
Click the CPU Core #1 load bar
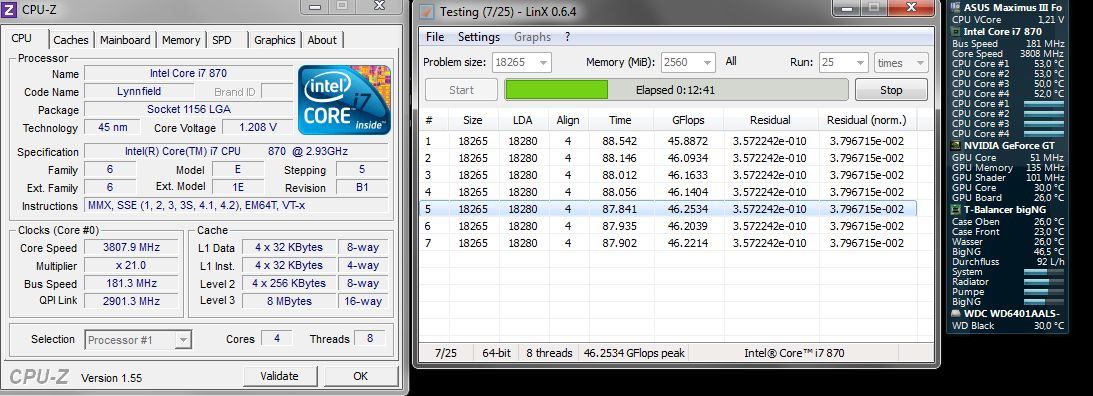pyautogui.click(x=1044, y=104)
